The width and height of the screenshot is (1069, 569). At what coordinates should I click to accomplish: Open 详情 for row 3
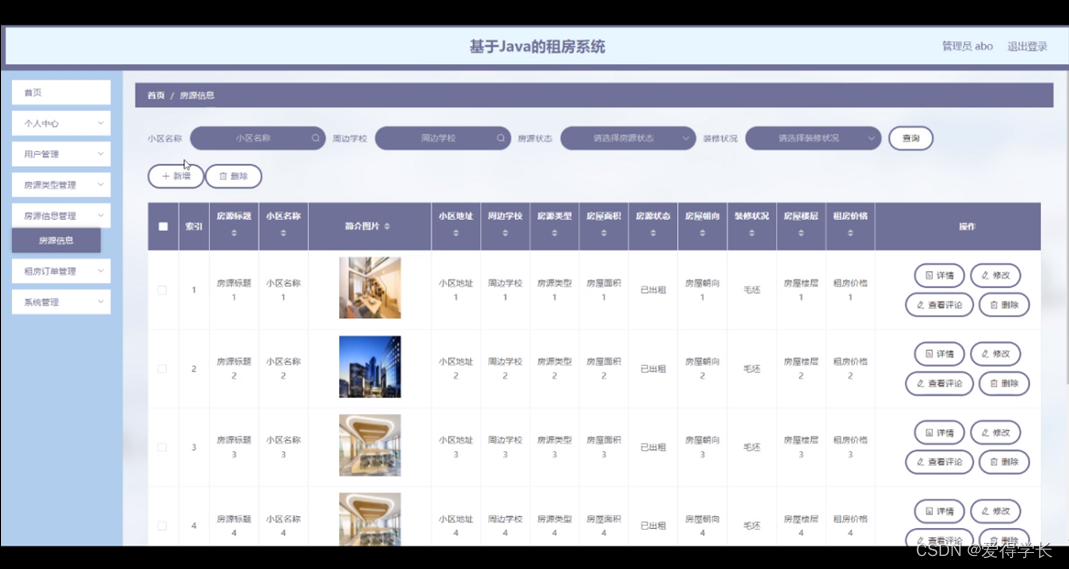(939, 433)
